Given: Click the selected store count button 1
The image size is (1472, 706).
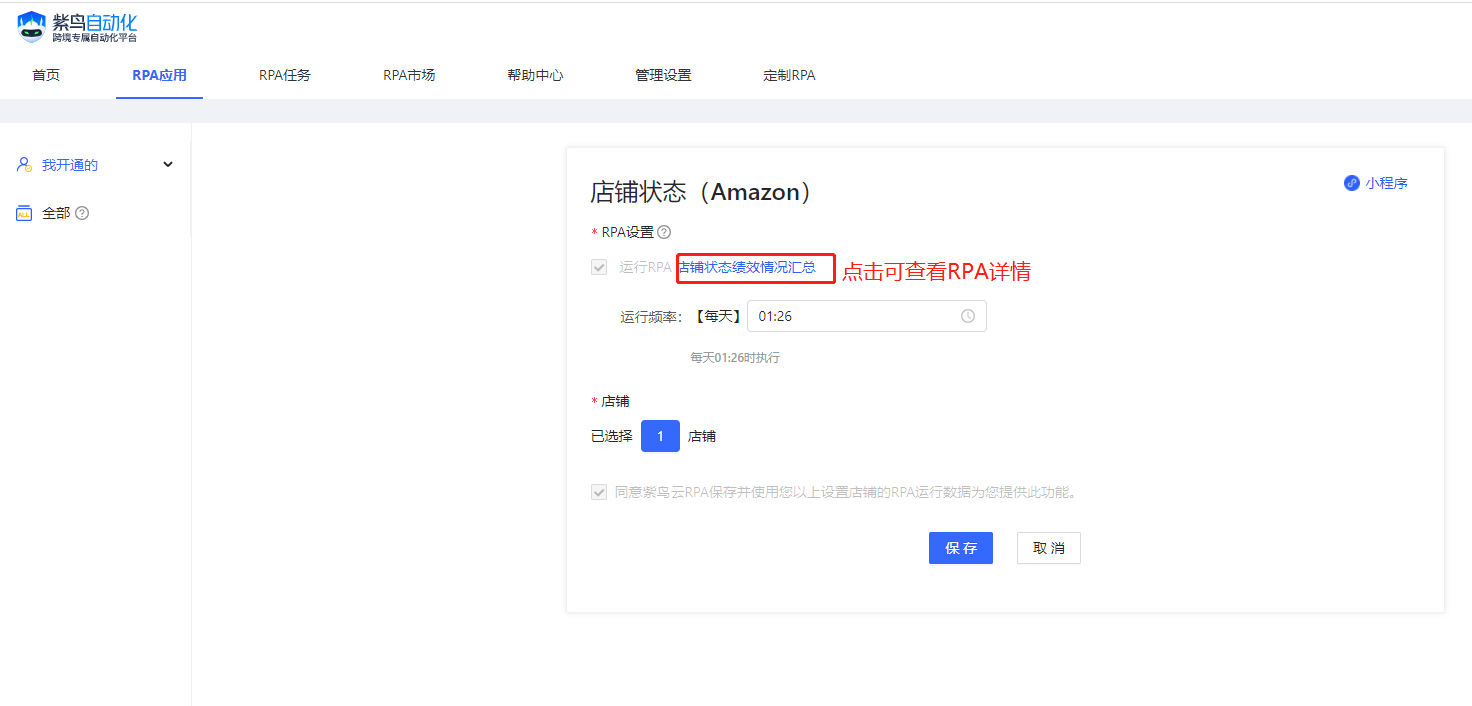Looking at the screenshot, I should 660,436.
